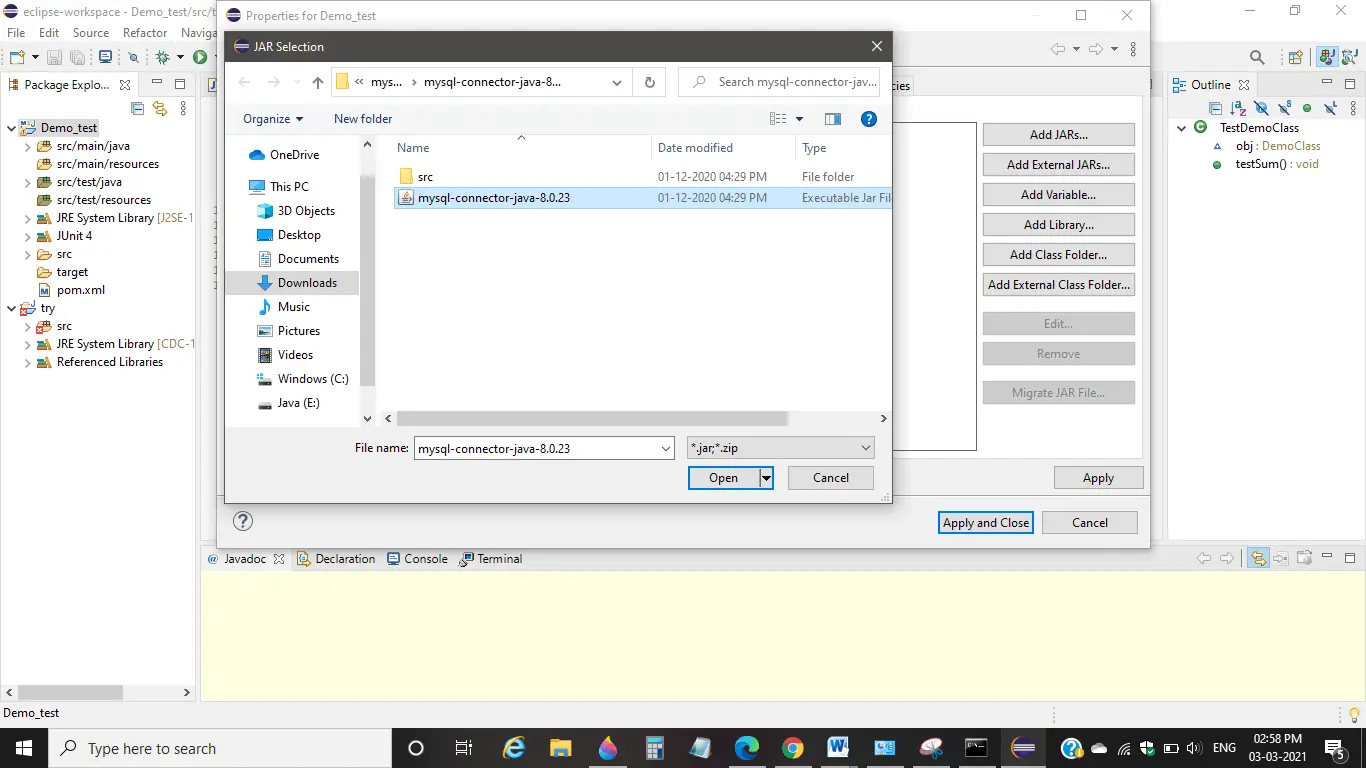1366x768 pixels.
Task: Click the Open button
Action: pyautogui.click(x=723, y=478)
